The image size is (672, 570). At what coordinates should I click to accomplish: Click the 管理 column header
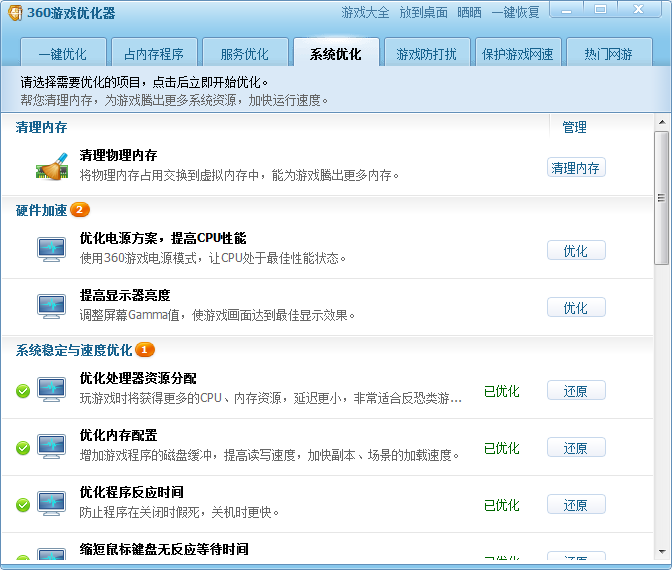pos(574,127)
